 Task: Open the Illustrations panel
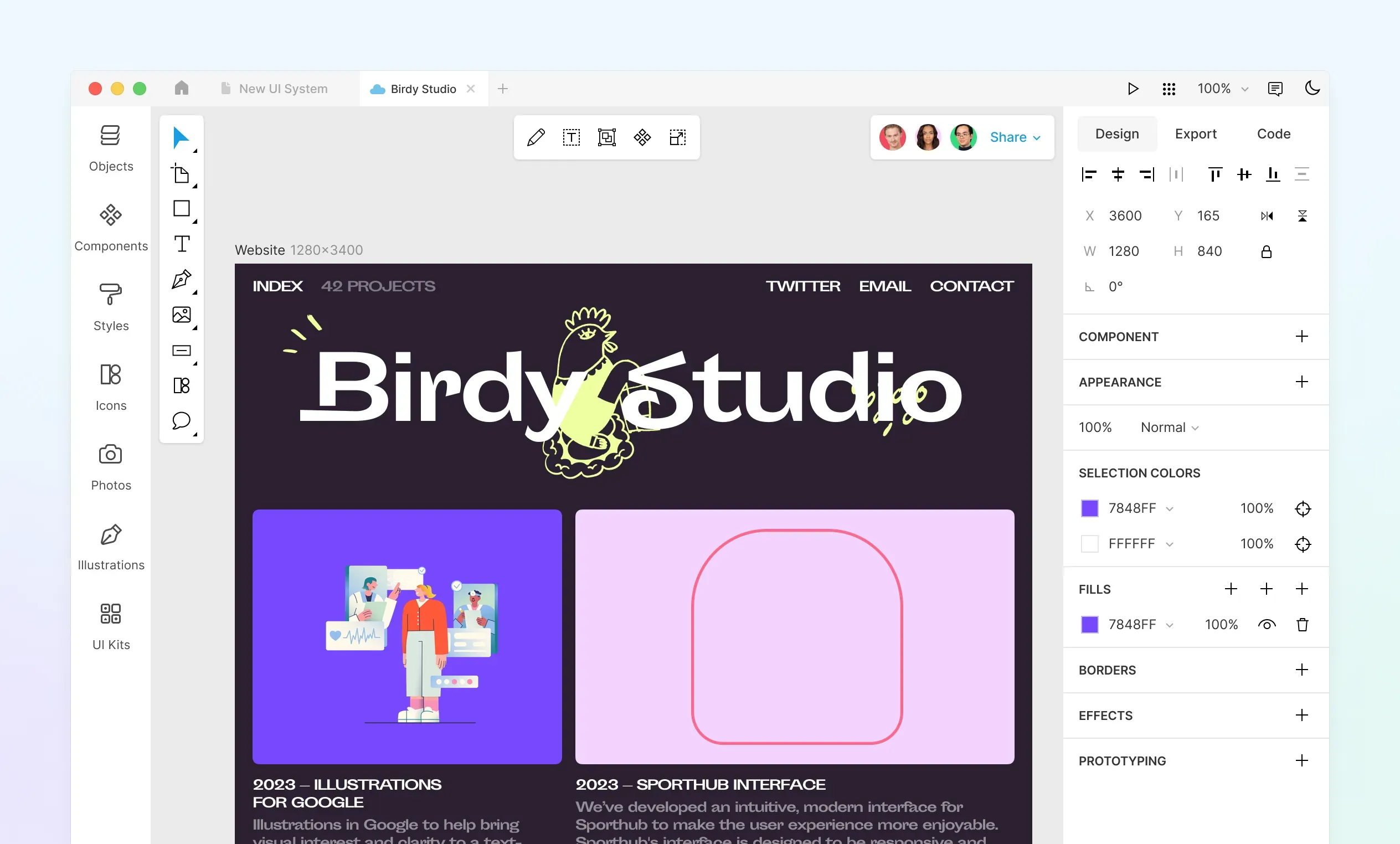(111, 547)
